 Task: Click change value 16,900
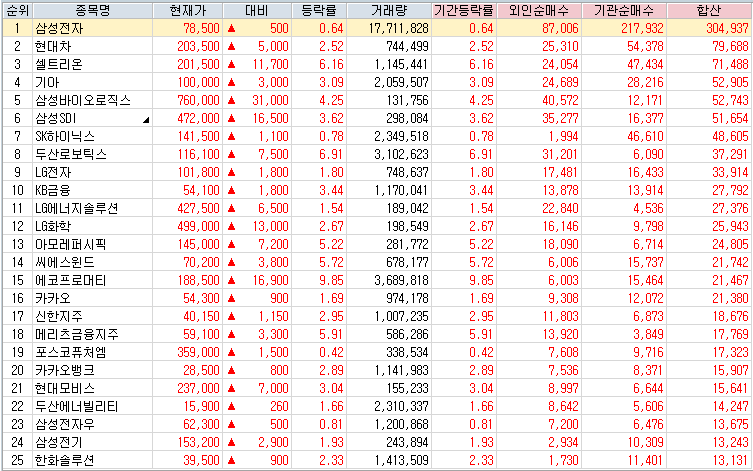click(270, 280)
